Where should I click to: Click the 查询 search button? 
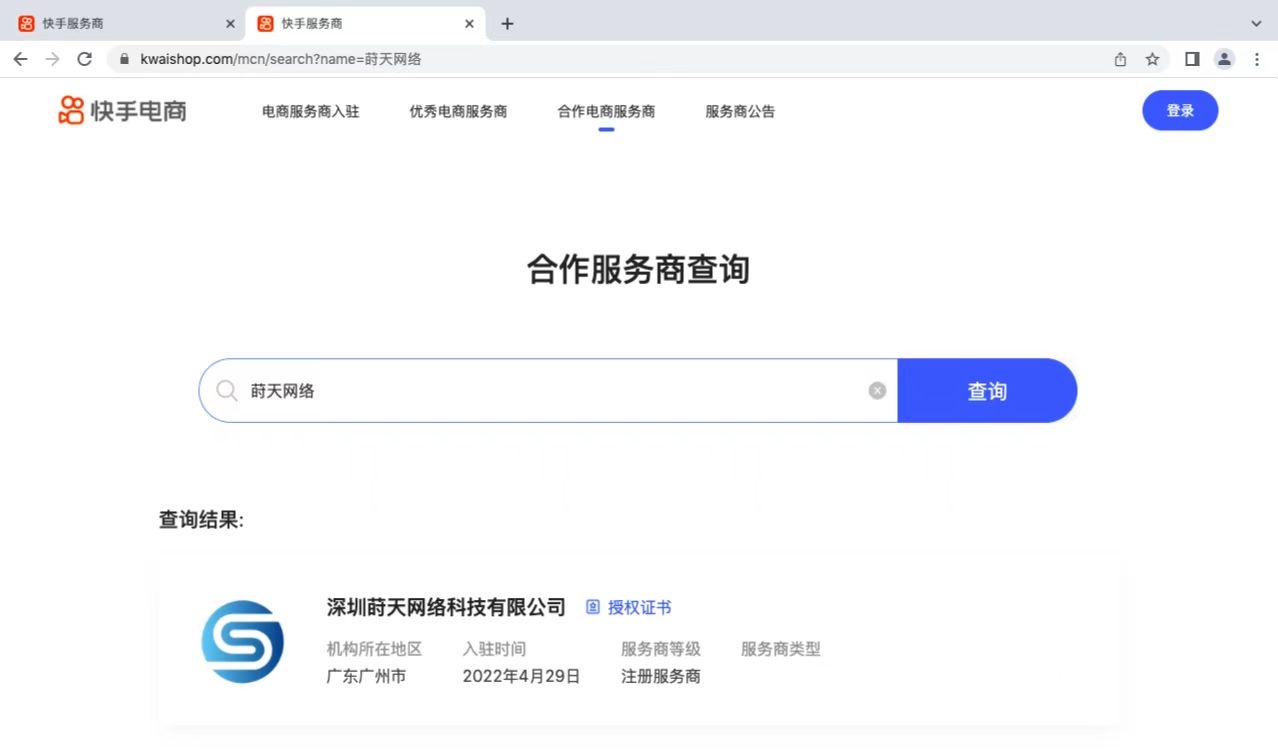click(x=987, y=390)
